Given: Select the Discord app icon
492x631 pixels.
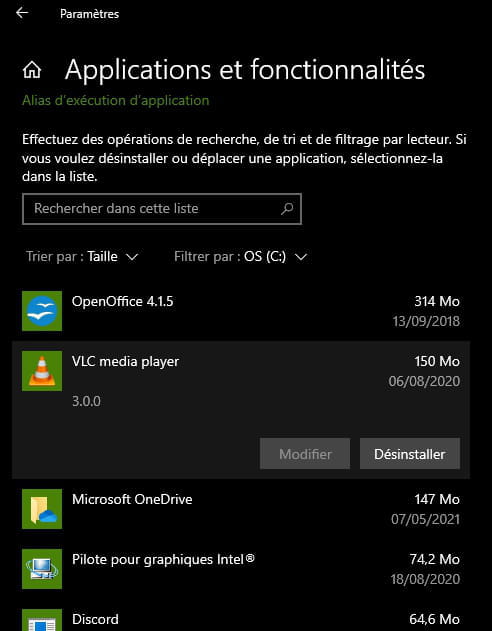Looking at the screenshot, I should click(42, 620).
